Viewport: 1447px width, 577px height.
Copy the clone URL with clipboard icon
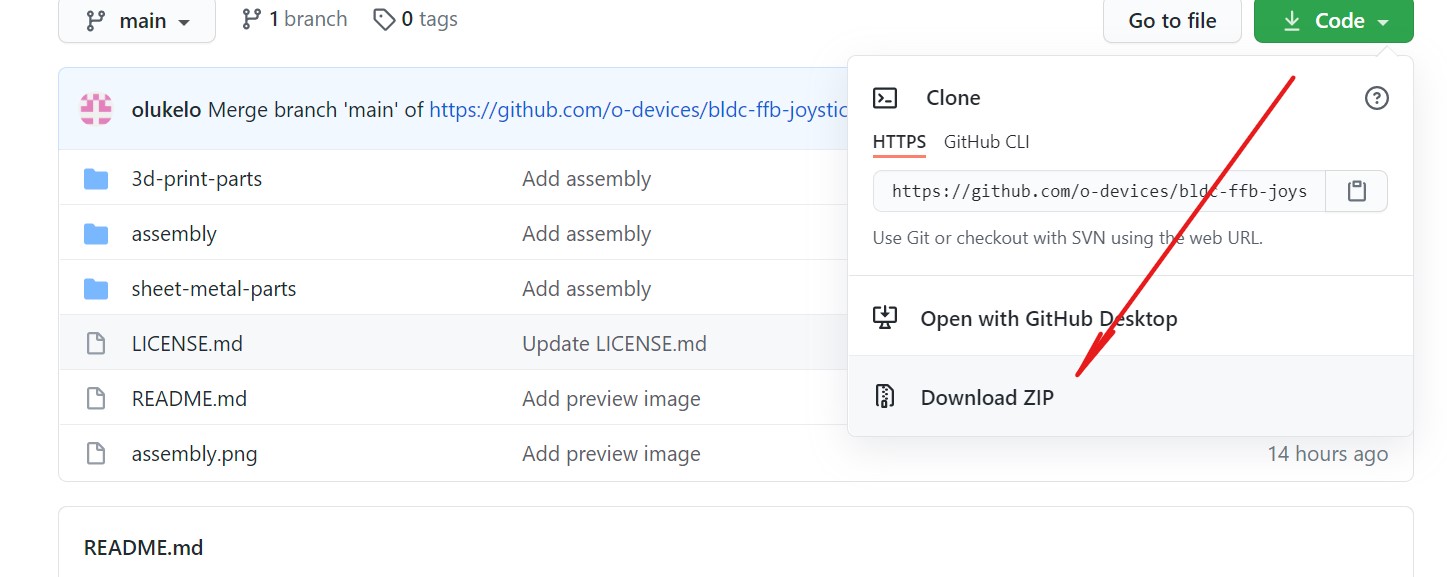click(x=1356, y=191)
